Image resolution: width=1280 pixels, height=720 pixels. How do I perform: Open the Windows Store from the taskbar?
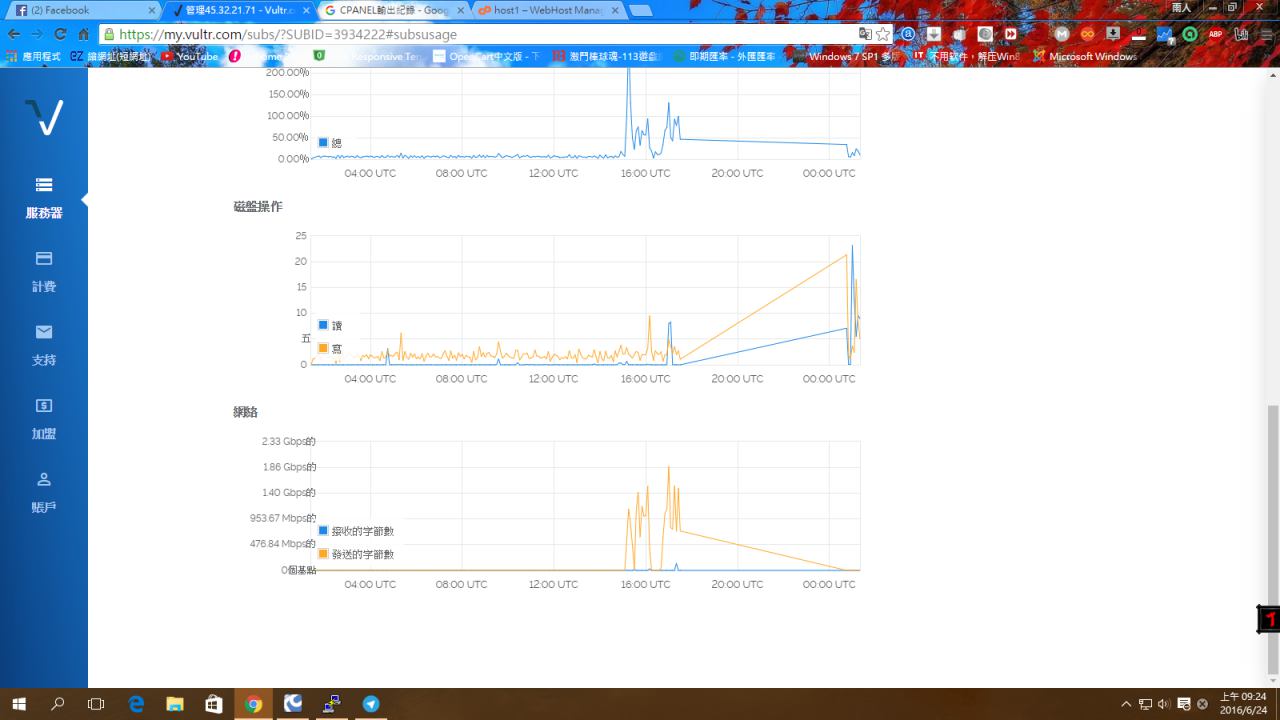pyautogui.click(x=214, y=704)
